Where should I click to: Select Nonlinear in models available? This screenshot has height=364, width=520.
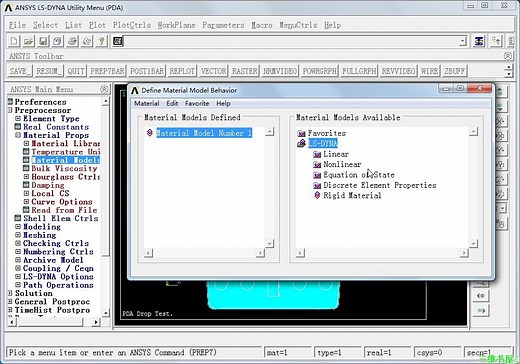coord(342,164)
